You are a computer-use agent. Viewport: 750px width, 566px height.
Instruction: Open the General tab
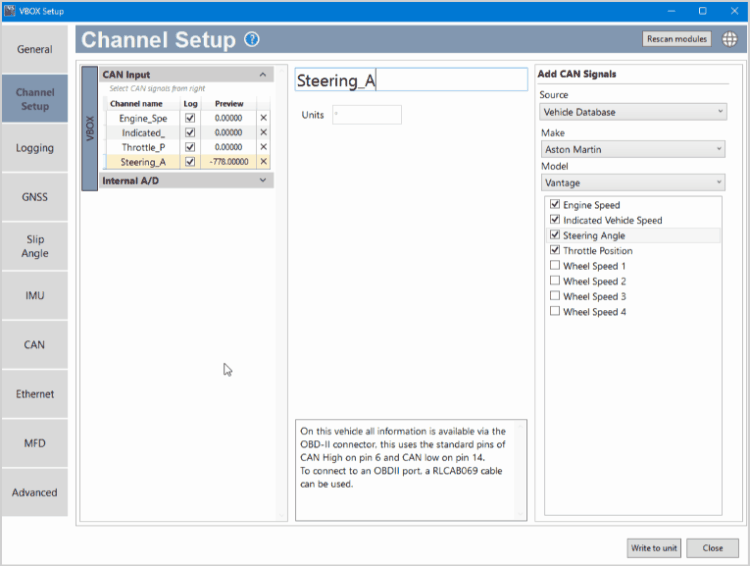[x=34, y=49]
